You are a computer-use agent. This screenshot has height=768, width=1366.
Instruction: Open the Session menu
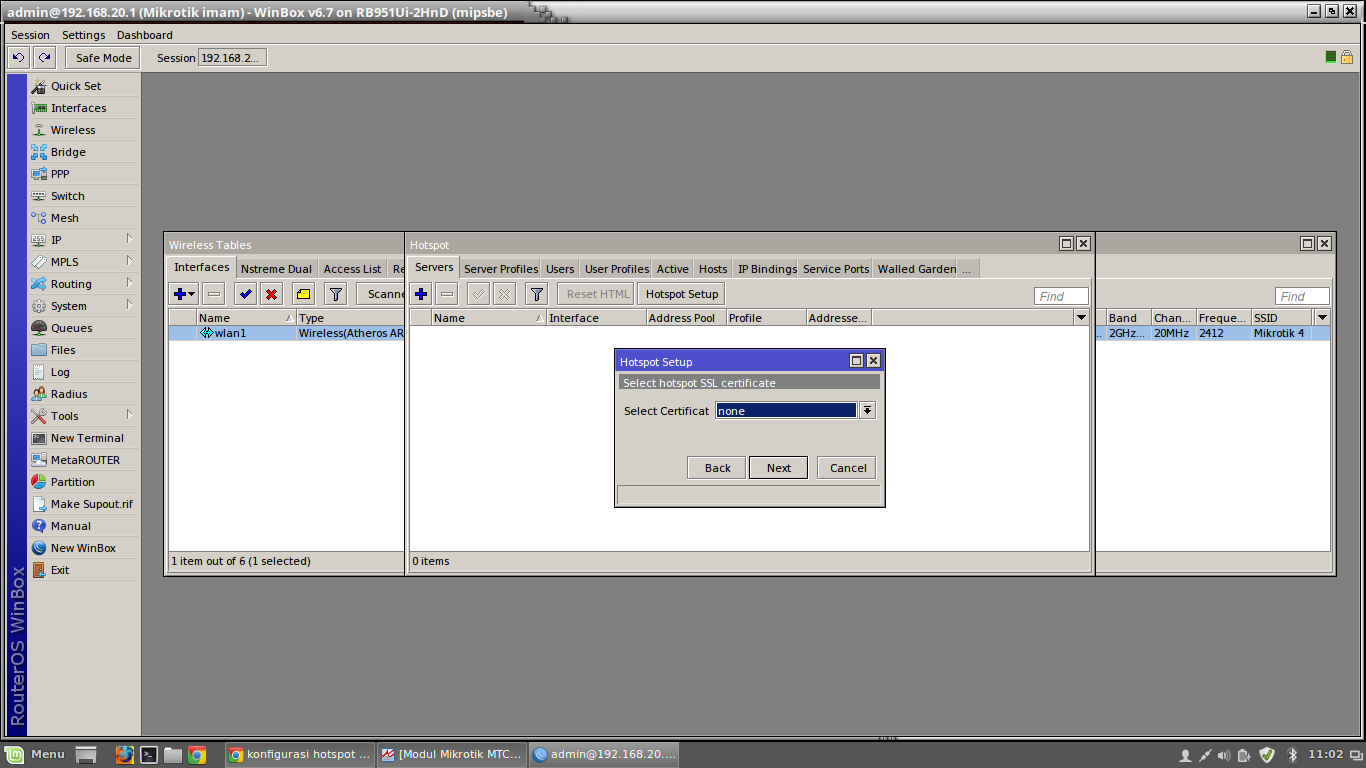point(30,35)
